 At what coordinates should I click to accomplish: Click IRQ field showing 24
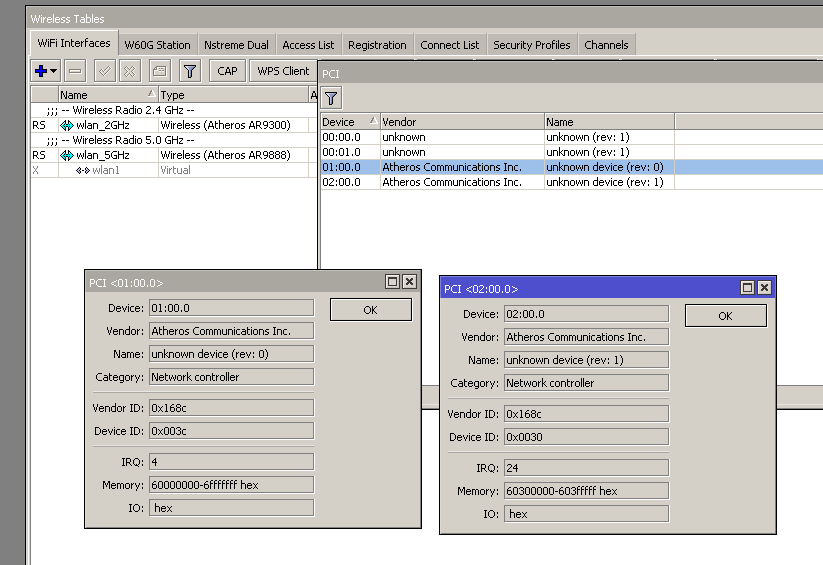586,468
